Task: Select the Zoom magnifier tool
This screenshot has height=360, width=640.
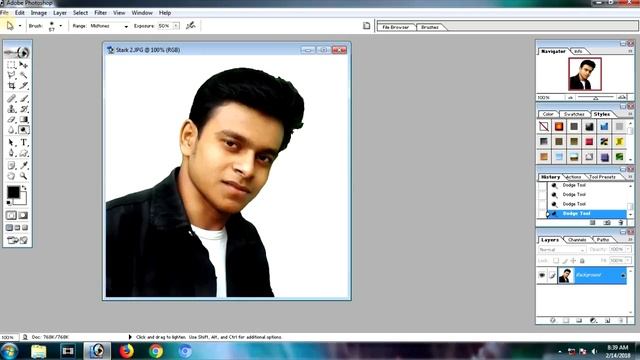Action: click(x=24, y=176)
